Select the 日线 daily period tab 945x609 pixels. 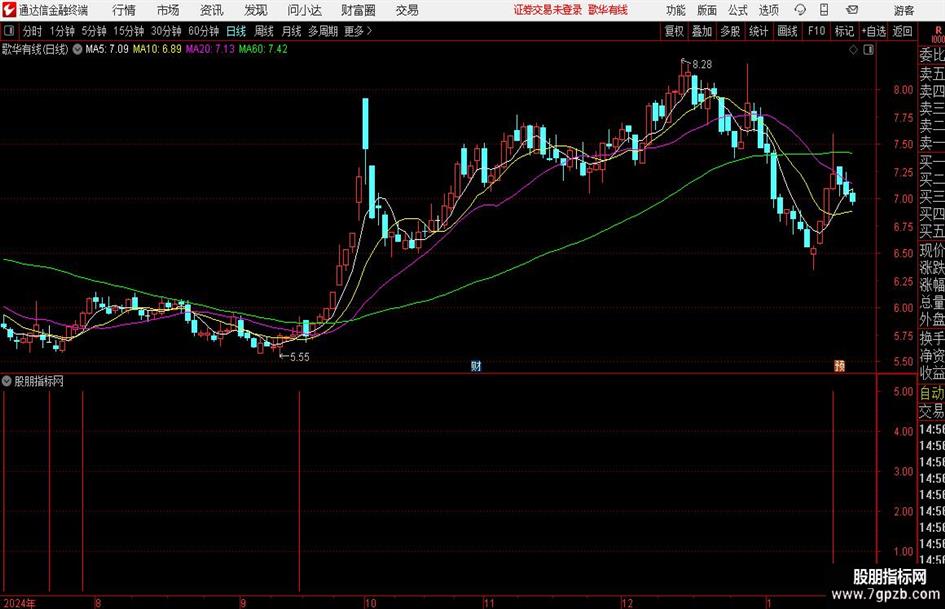[x=236, y=31]
